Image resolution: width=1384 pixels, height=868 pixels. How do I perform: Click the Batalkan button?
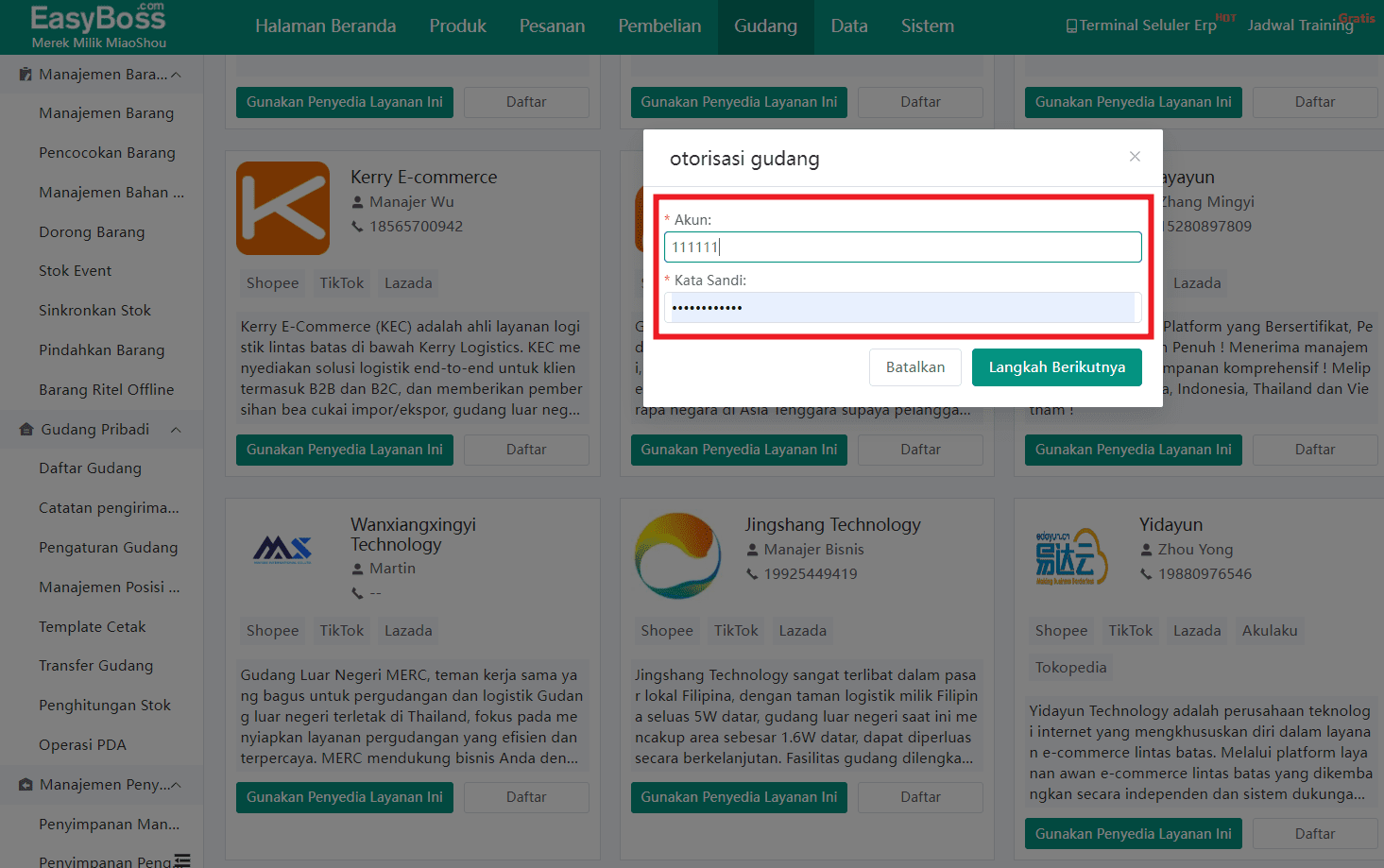click(x=915, y=367)
